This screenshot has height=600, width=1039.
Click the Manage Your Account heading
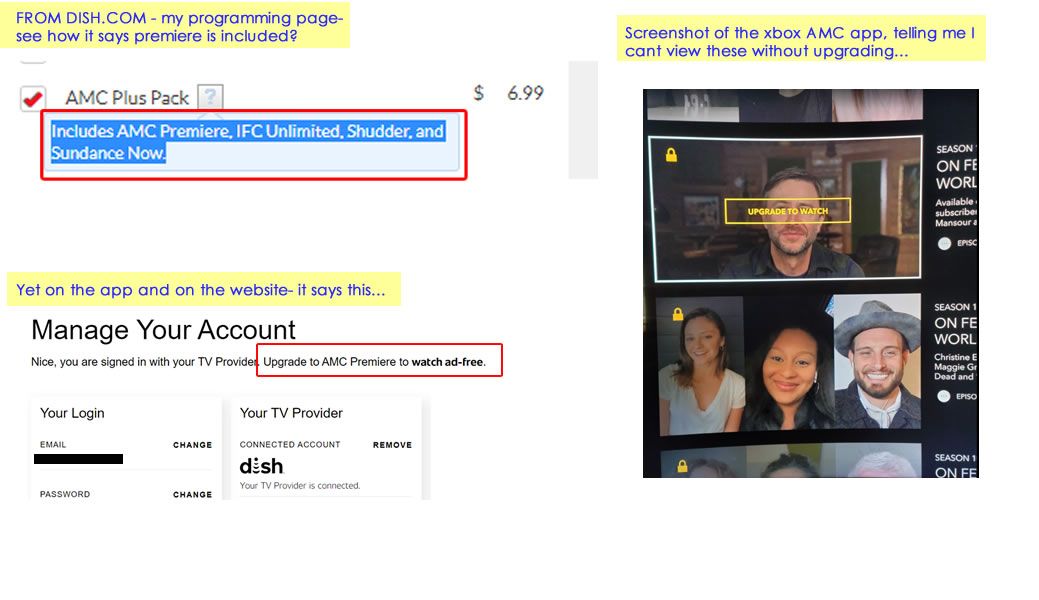click(x=163, y=330)
